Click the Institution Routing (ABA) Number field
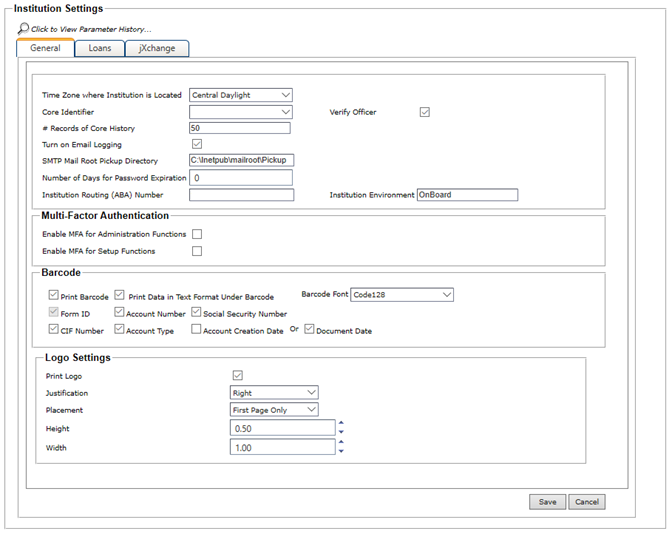Image resolution: width=672 pixels, height=534 pixels. tap(240, 195)
